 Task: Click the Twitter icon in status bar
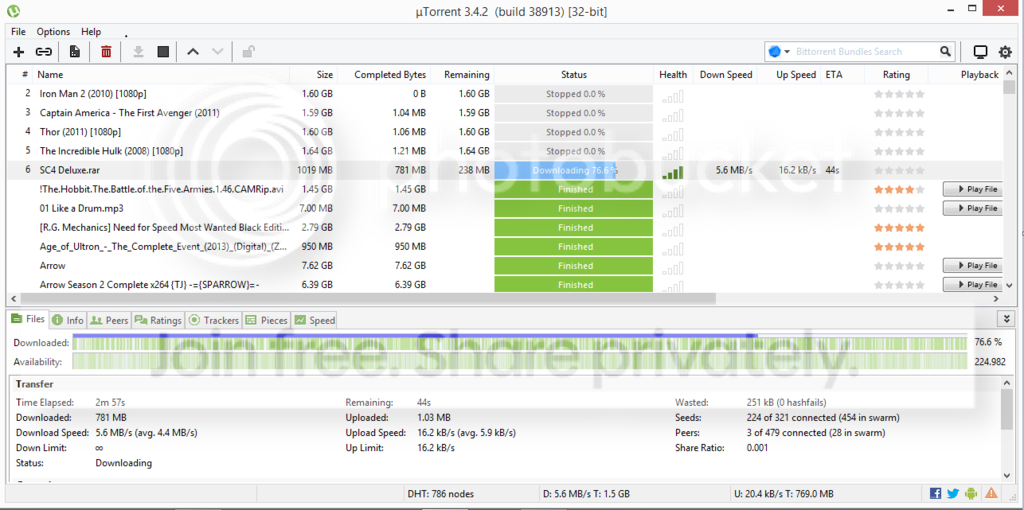point(953,493)
